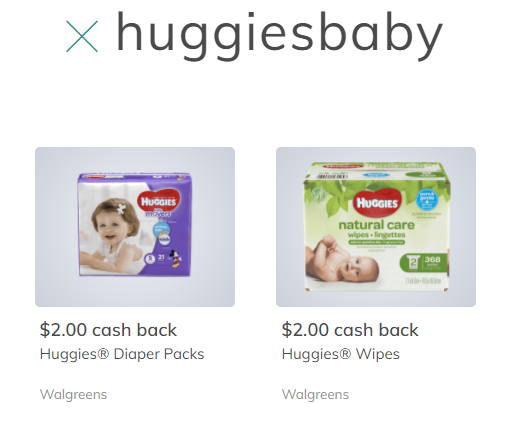Select the Huggies® Diaper Packs title
Viewport: 513px width, 430px height.
pos(122,354)
